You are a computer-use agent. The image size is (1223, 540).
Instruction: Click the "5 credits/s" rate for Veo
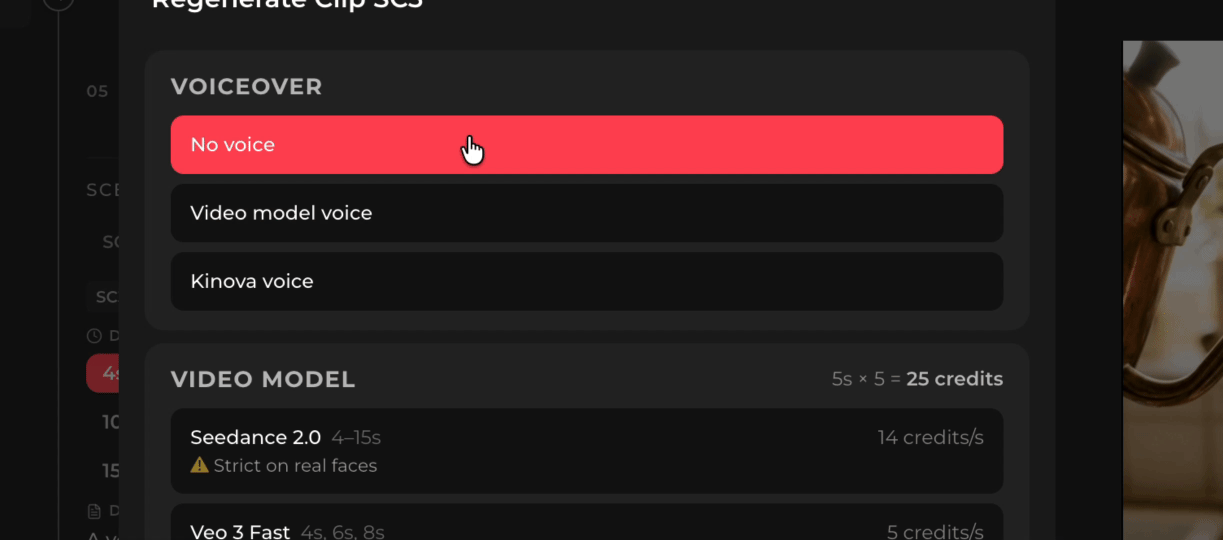click(x=934, y=532)
